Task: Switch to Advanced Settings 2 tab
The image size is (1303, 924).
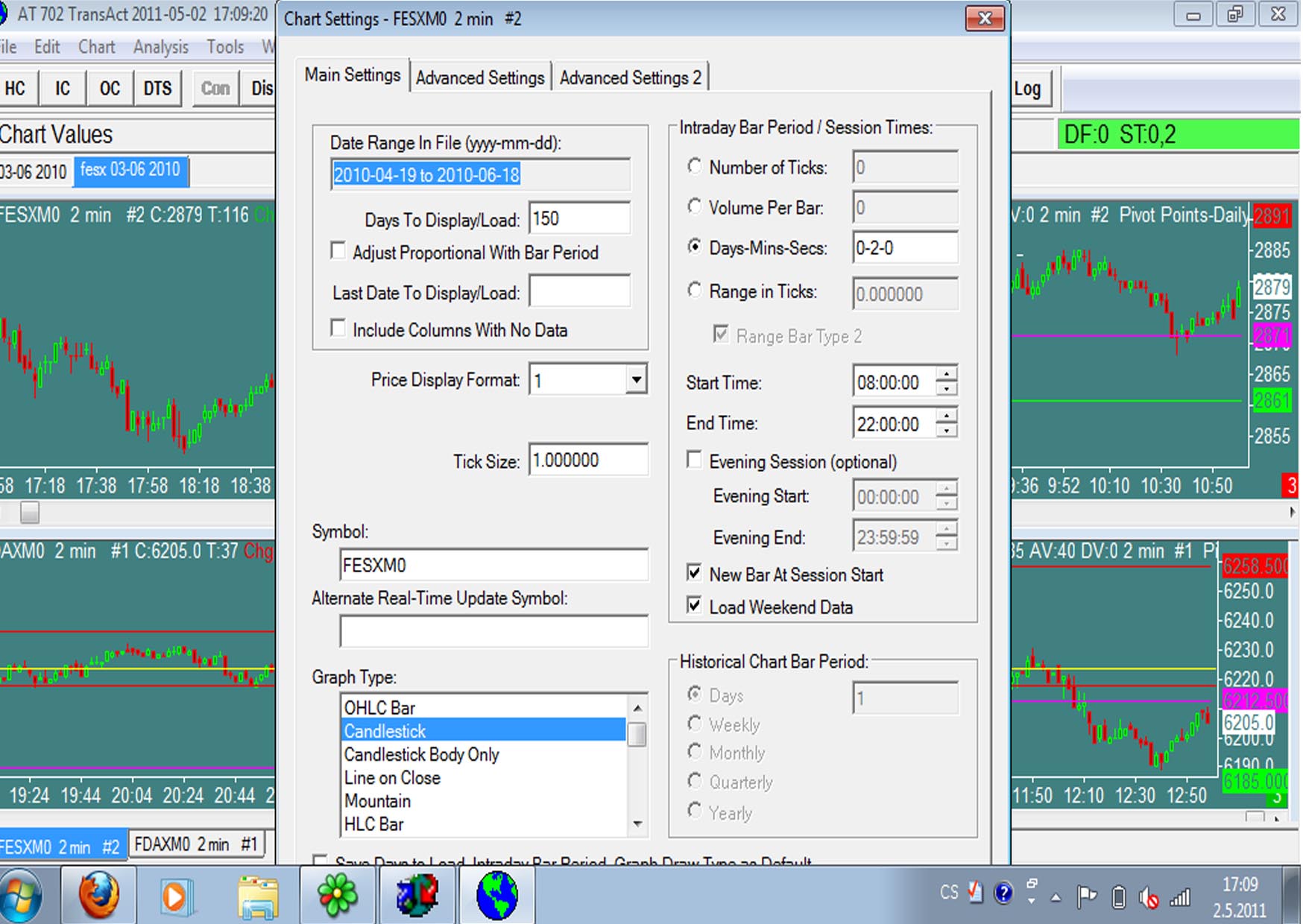Action: click(631, 77)
